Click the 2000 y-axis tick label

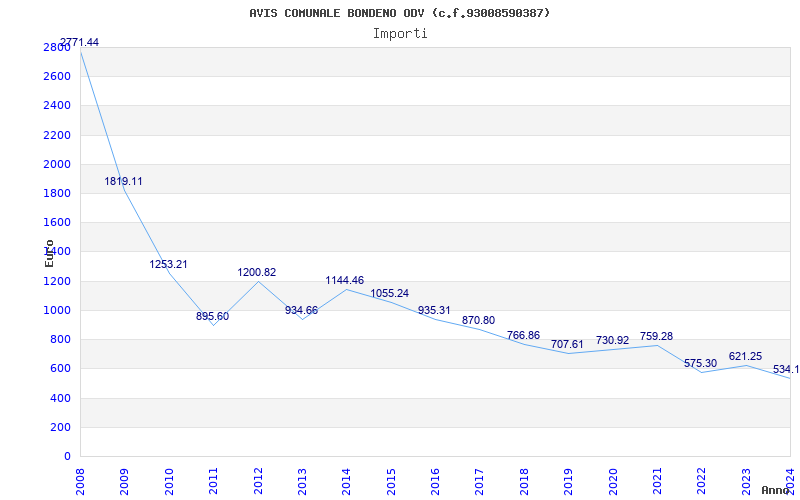[57, 164]
